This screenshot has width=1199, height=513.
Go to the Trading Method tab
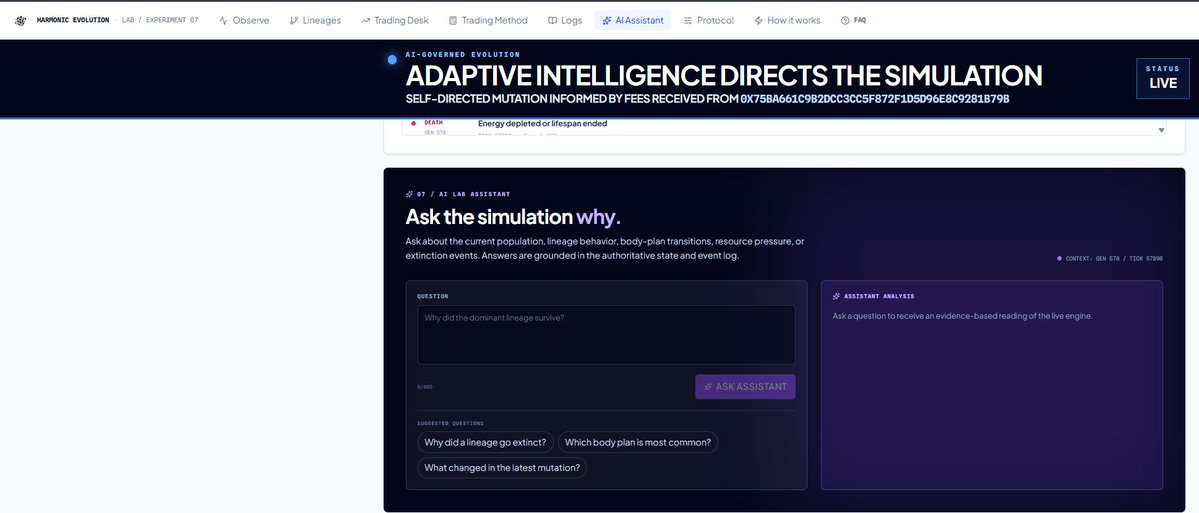point(488,21)
